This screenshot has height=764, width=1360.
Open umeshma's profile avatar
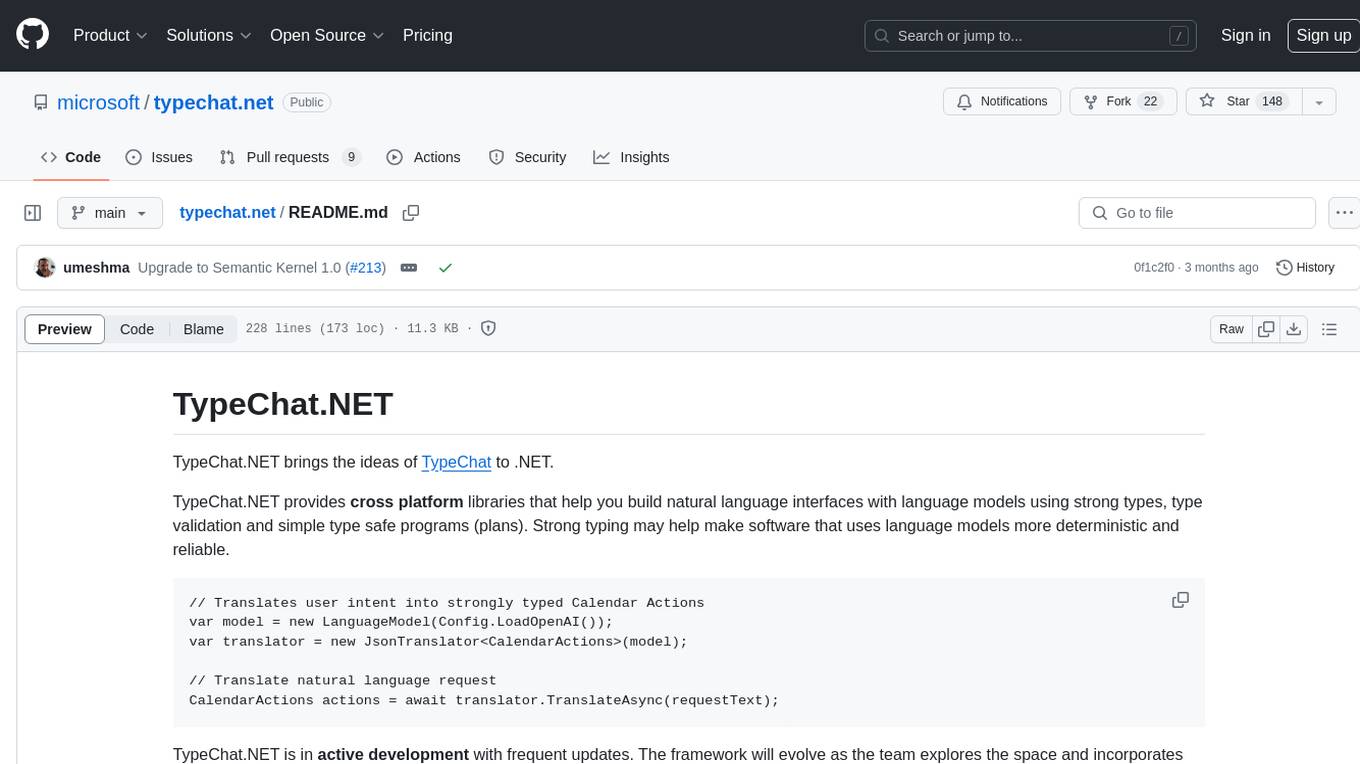[45, 267]
